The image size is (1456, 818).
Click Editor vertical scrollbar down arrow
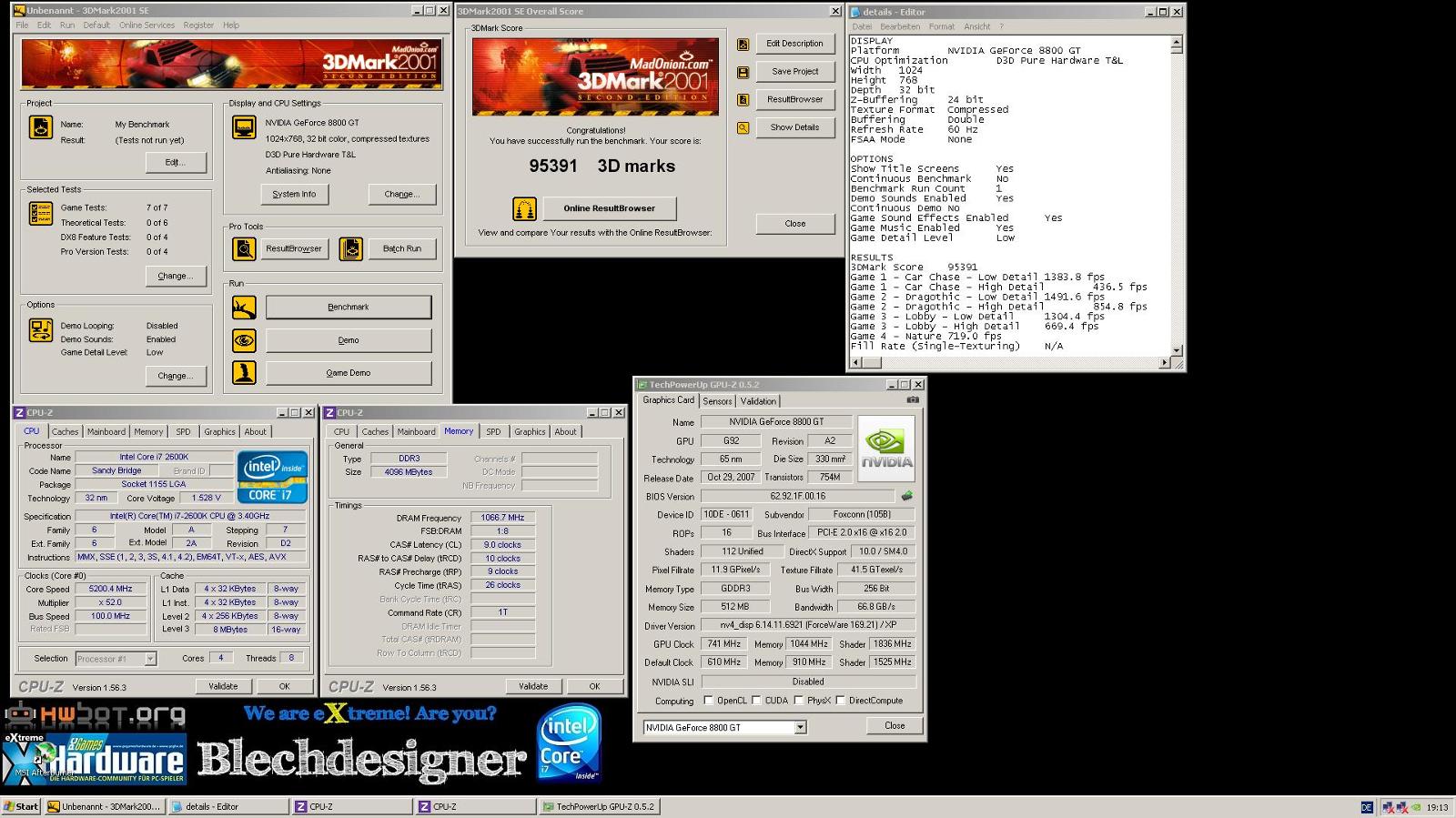point(1176,349)
